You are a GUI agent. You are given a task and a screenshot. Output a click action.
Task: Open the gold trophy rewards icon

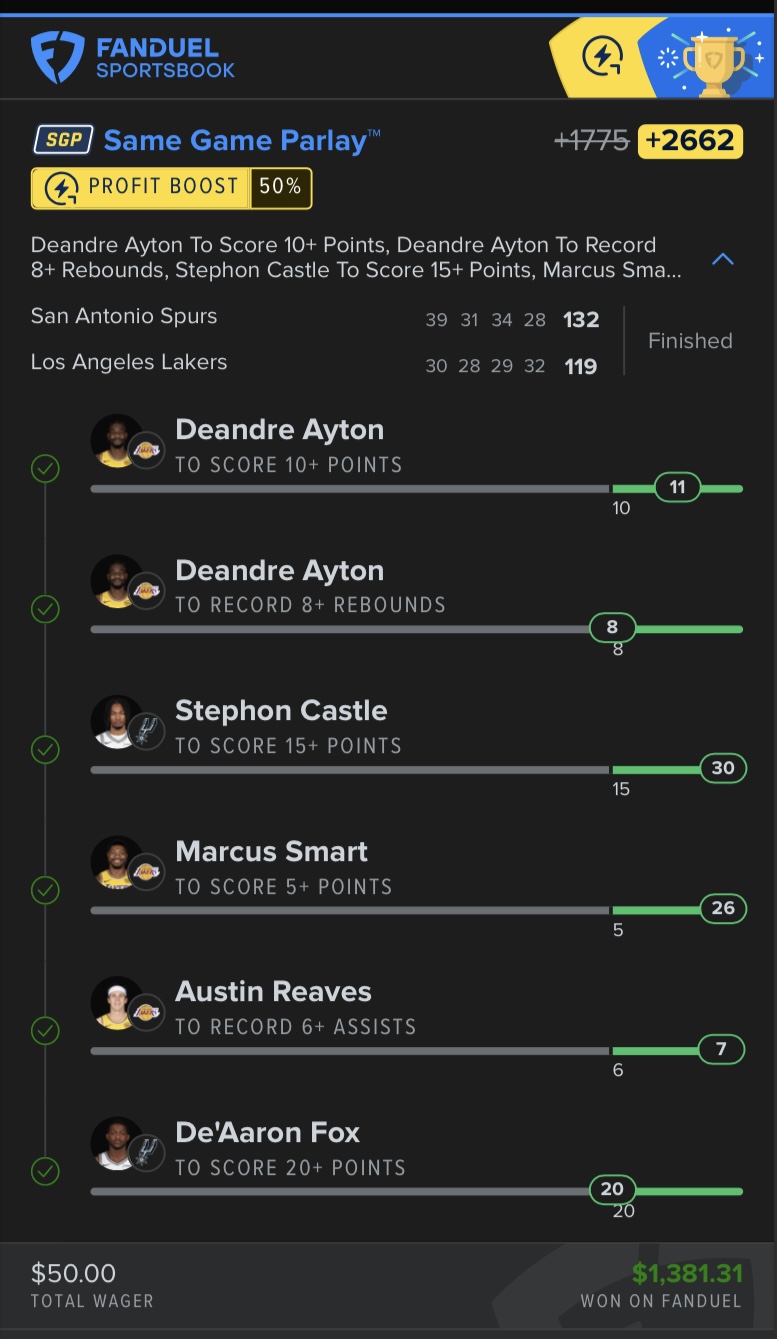[x=714, y=61]
